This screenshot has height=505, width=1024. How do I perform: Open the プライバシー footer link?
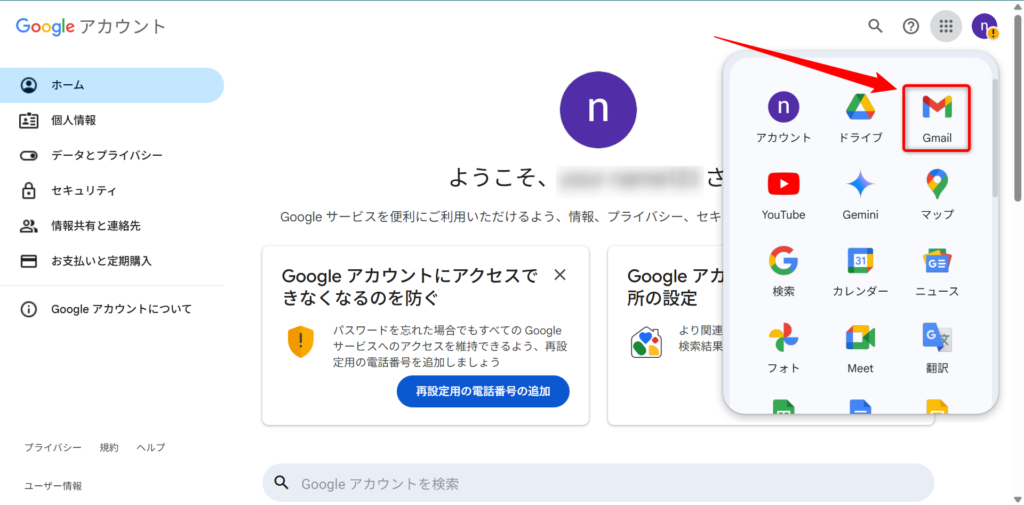pos(53,448)
